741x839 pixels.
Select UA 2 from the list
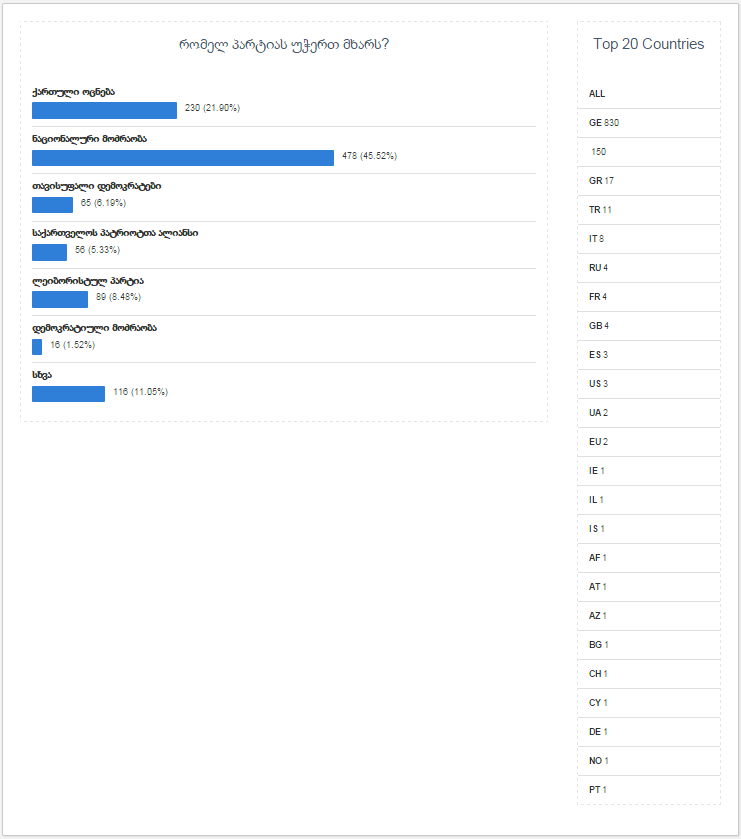point(598,413)
